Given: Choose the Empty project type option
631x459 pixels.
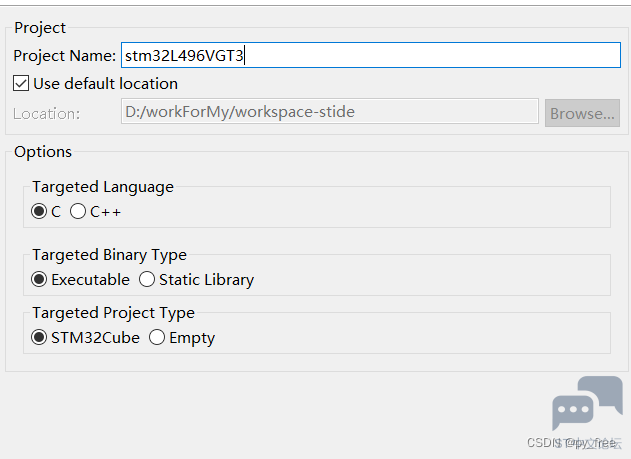Looking at the screenshot, I should click(x=157, y=338).
